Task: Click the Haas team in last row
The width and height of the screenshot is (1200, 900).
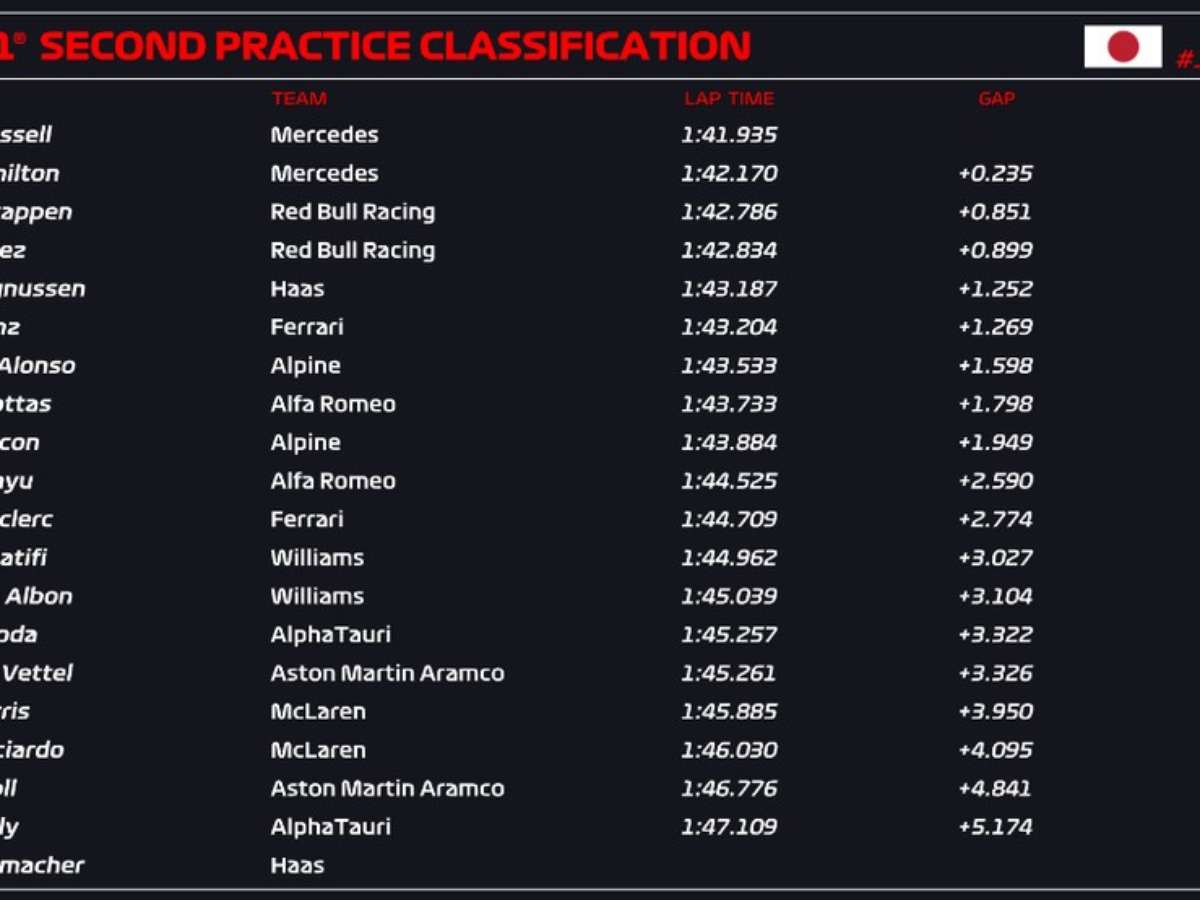Action: [x=297, y=865]
